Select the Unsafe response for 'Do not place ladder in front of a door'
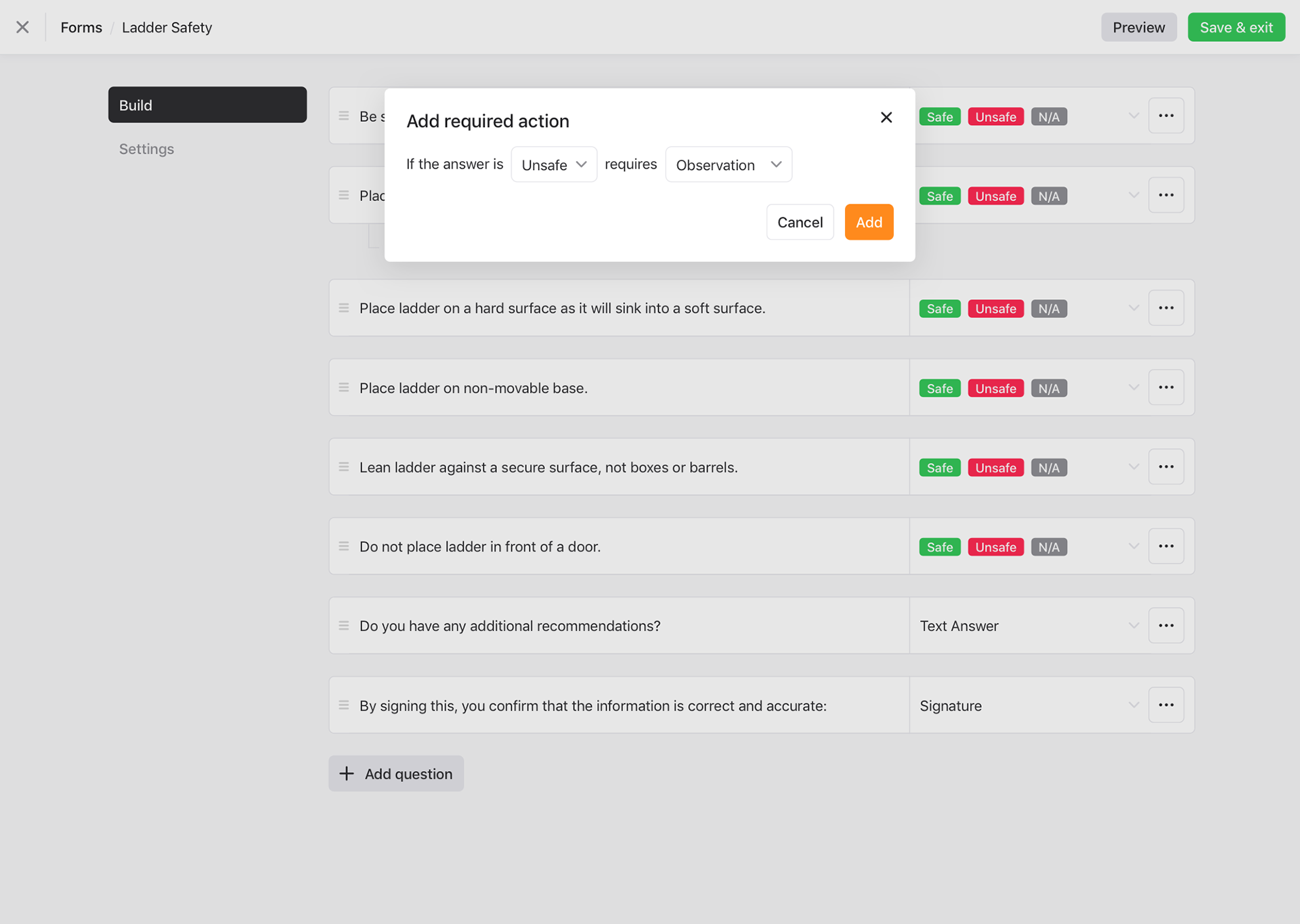 (995, 546)
